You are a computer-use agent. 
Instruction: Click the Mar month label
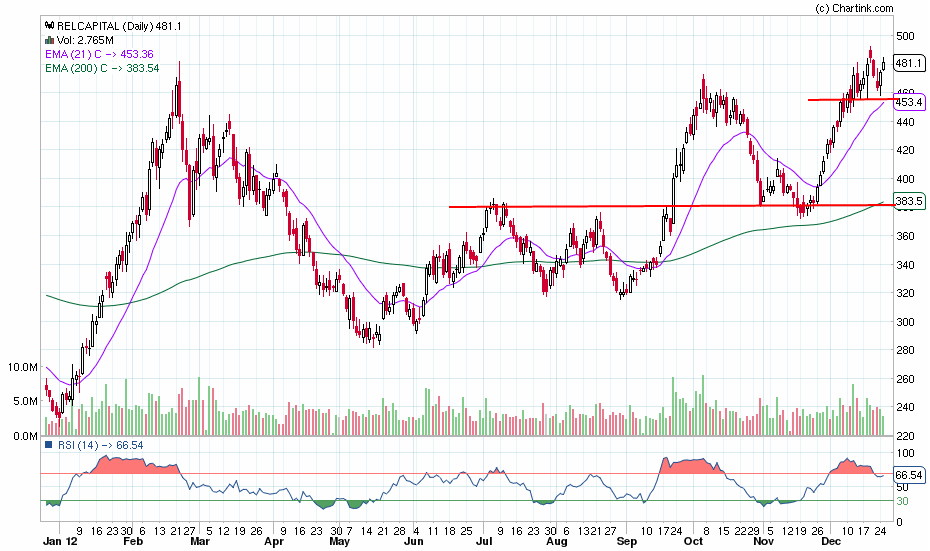click(x=200, y=541)
